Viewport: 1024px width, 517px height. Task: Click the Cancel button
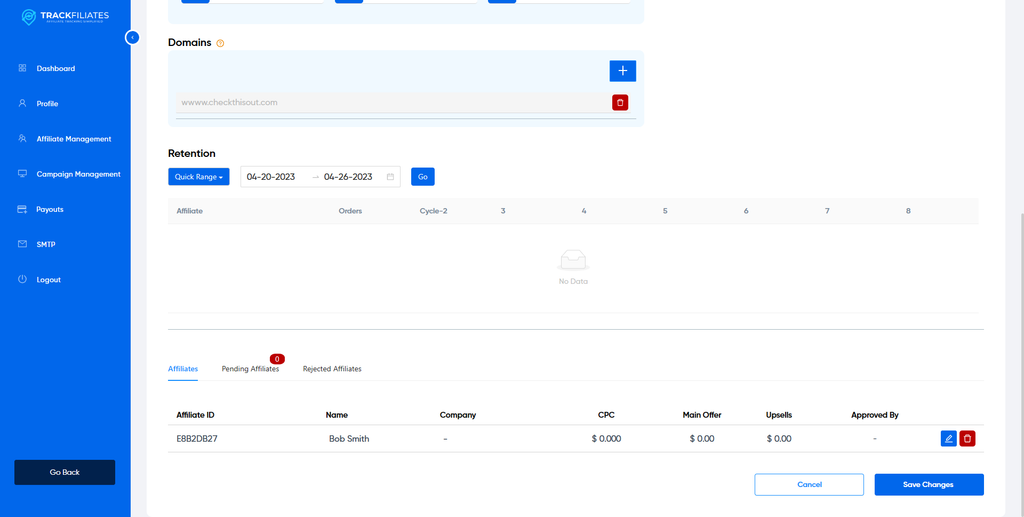coord(809,484)
